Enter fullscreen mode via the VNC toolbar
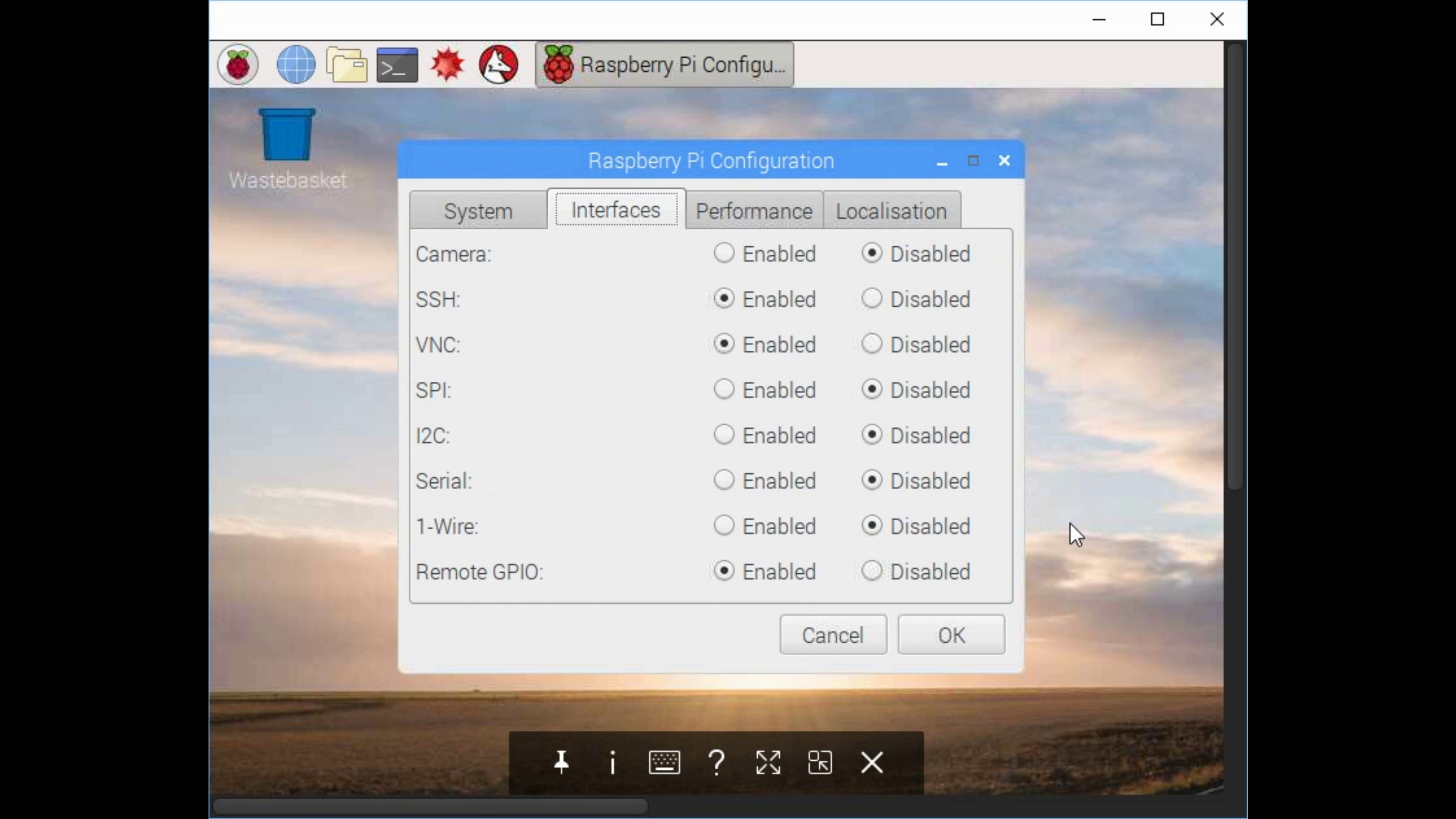 click(x=767, y=763)
